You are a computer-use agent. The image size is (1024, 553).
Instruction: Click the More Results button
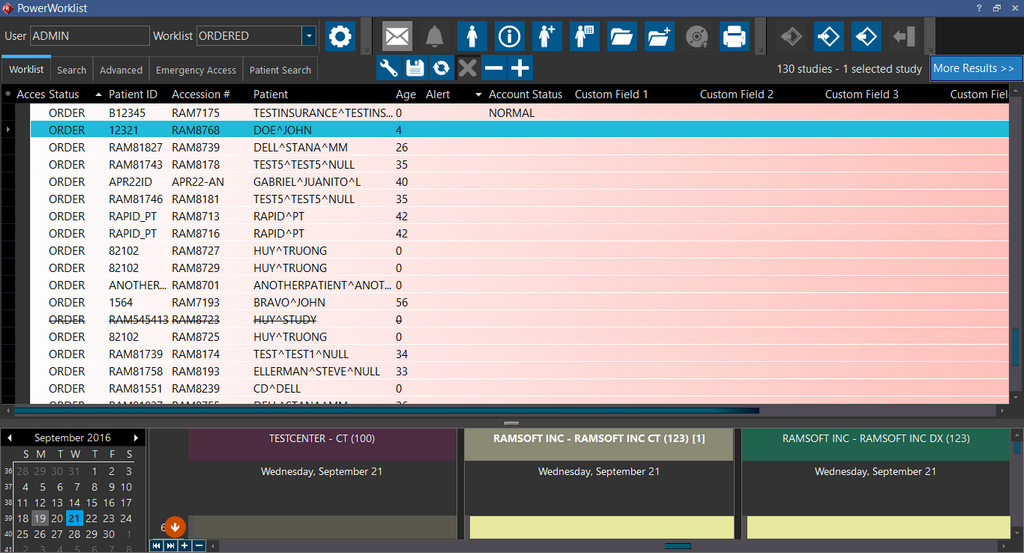click(x=973, y=68)
